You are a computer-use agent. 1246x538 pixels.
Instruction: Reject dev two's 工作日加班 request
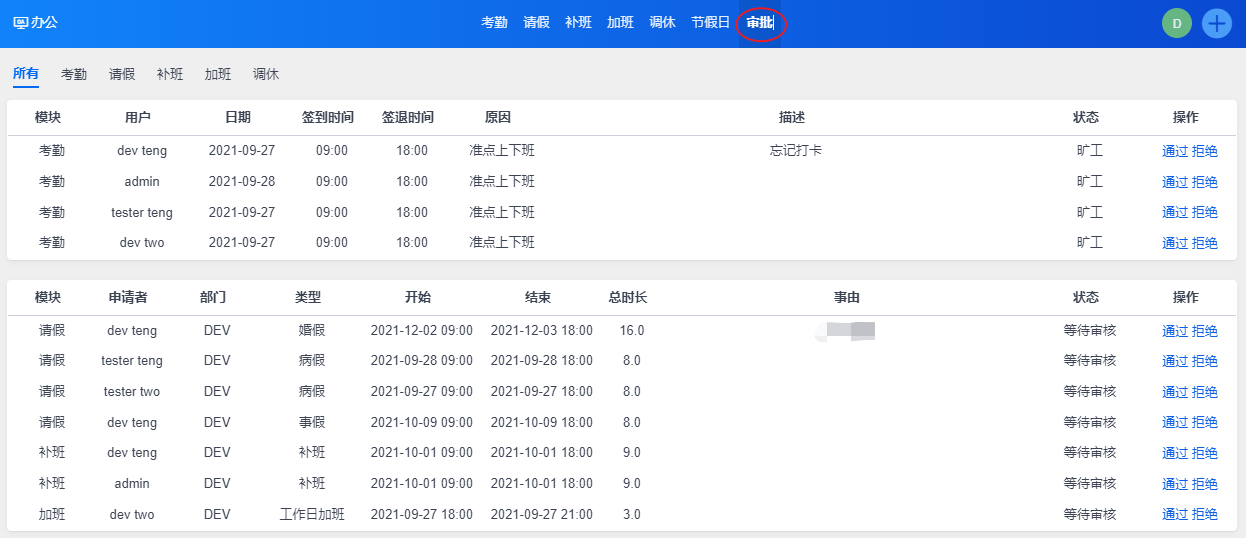[x=1204, y=515]
